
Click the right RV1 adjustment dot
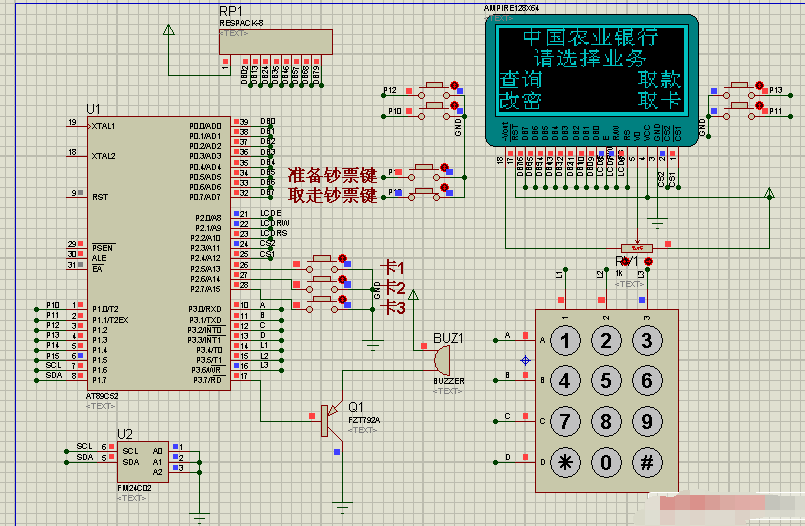click(648, 262)
